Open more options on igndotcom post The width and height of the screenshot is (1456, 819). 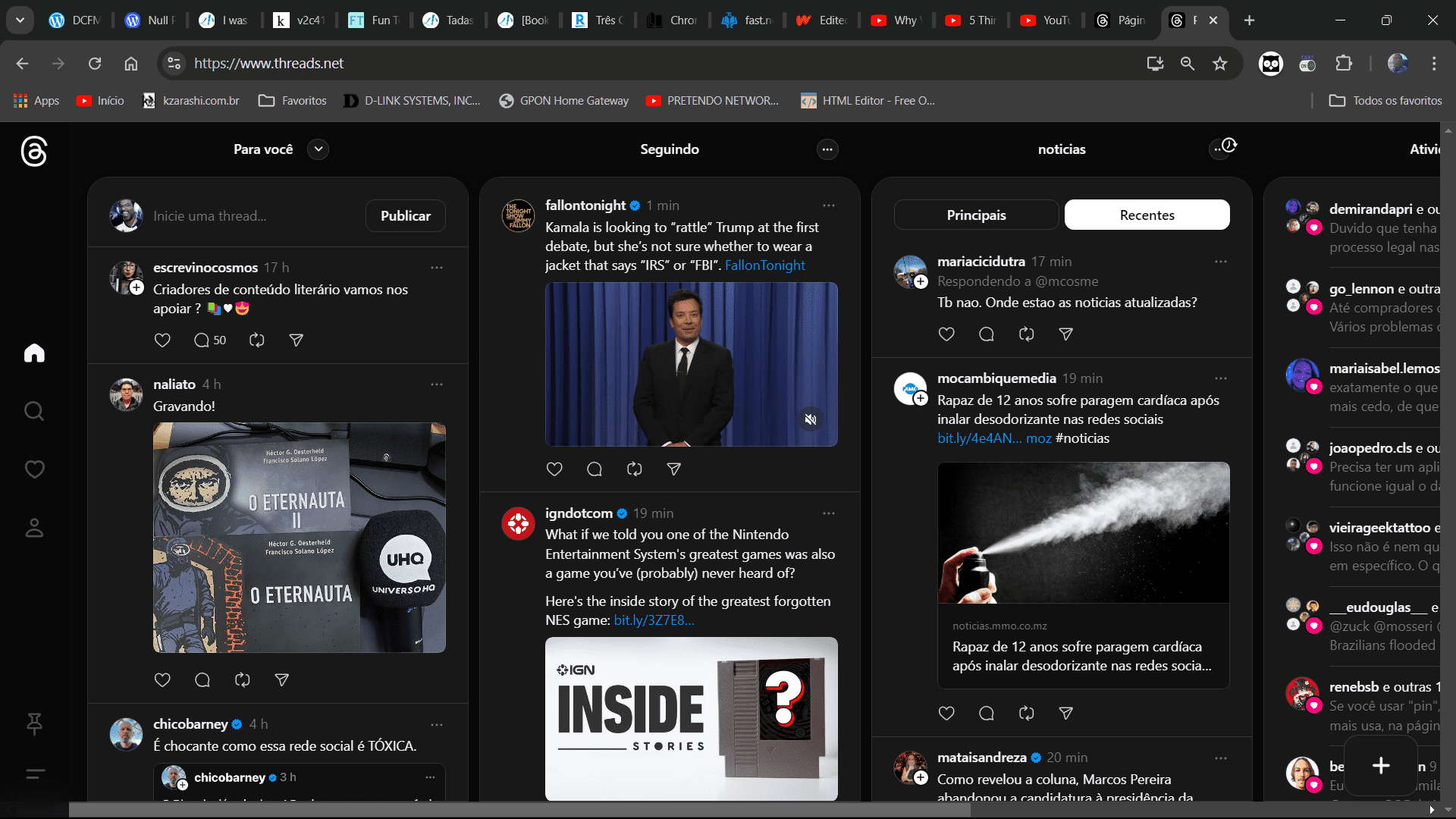(828, 513)
